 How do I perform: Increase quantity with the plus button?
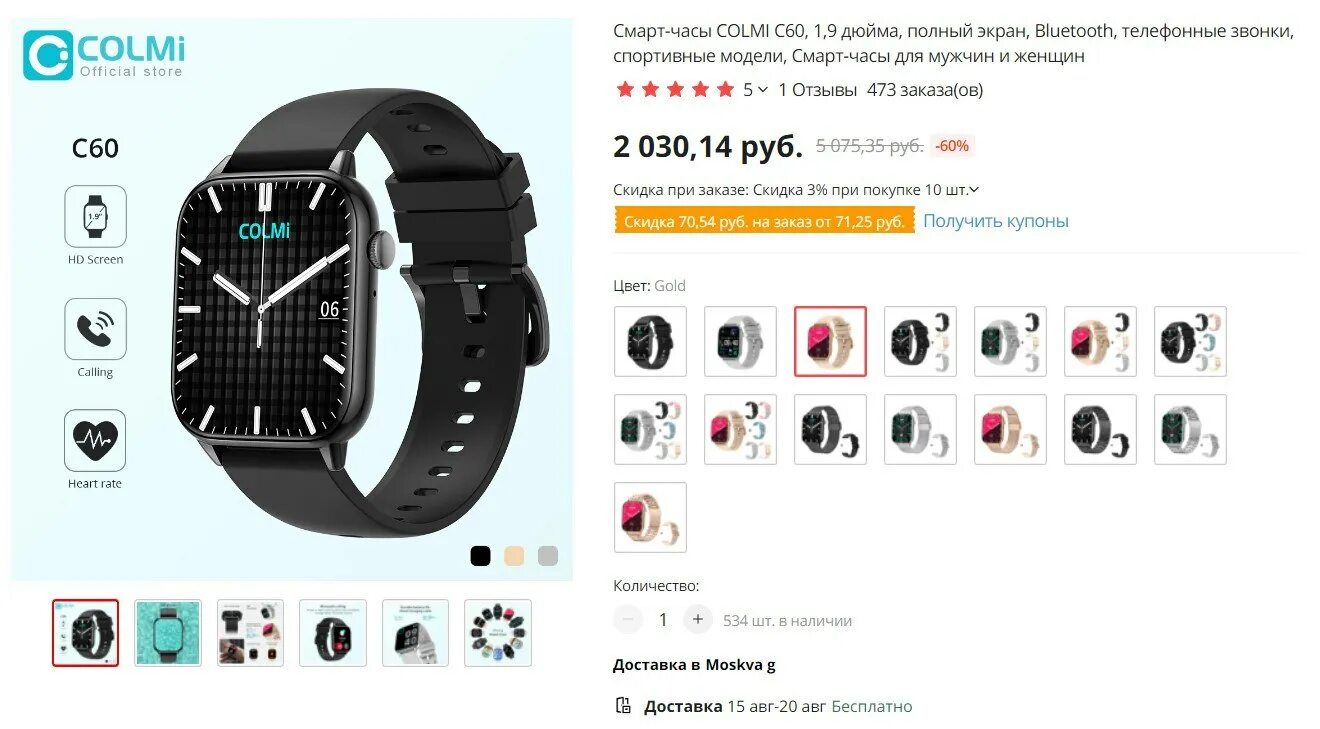[698, 620]
